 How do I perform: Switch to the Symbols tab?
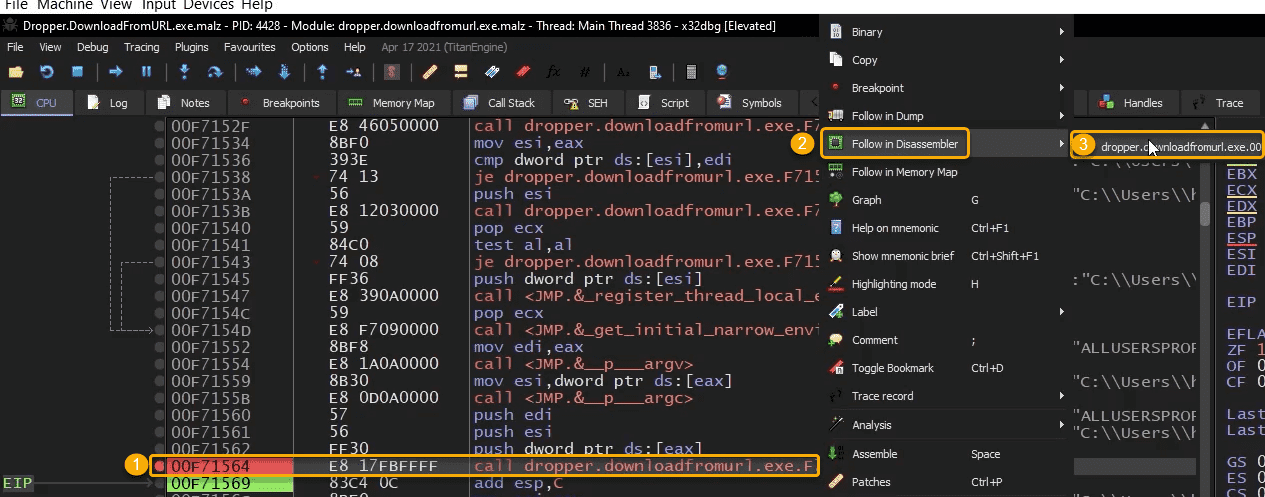750,103
